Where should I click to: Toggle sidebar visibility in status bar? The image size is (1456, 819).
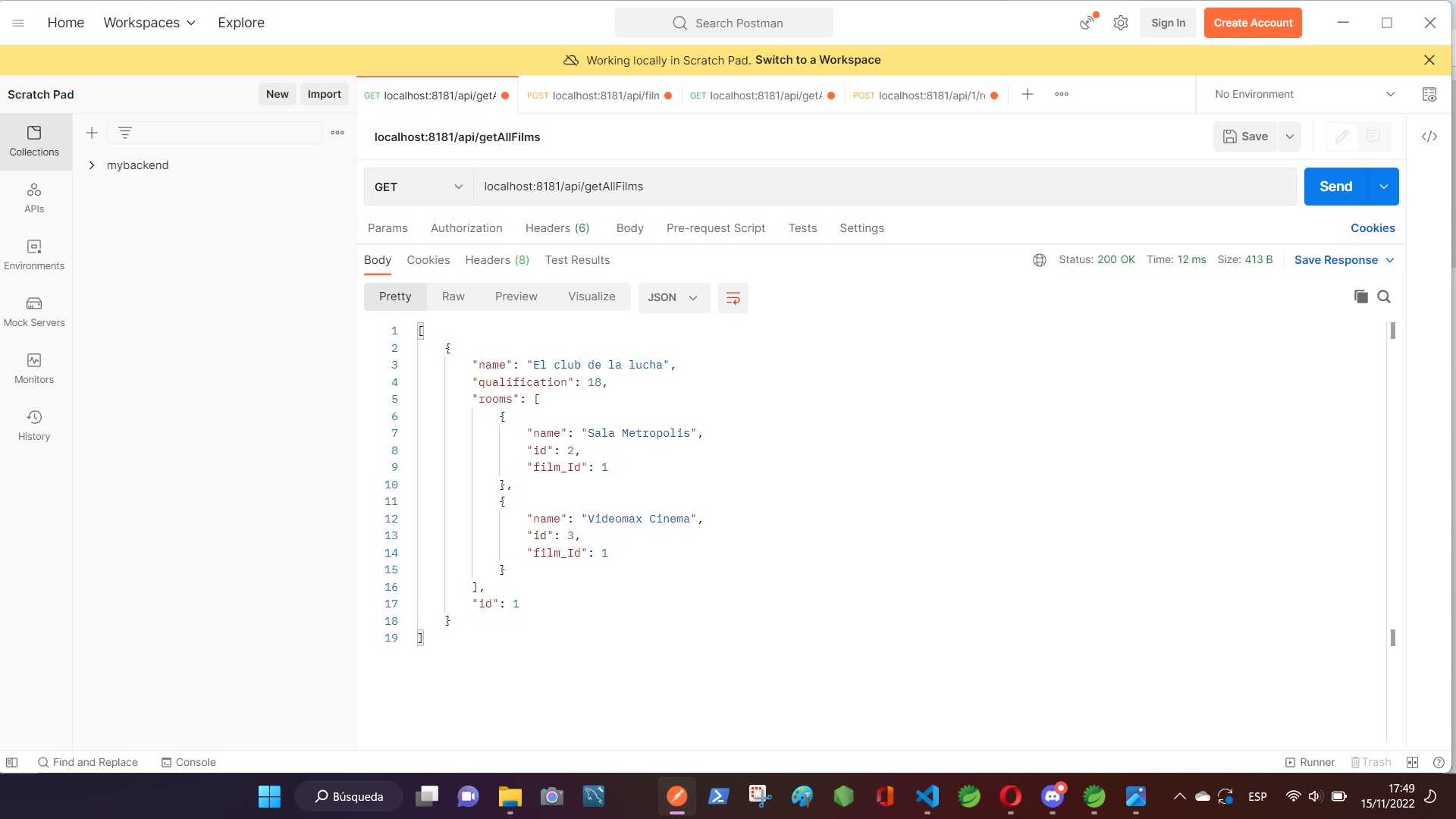pos(11,762)
